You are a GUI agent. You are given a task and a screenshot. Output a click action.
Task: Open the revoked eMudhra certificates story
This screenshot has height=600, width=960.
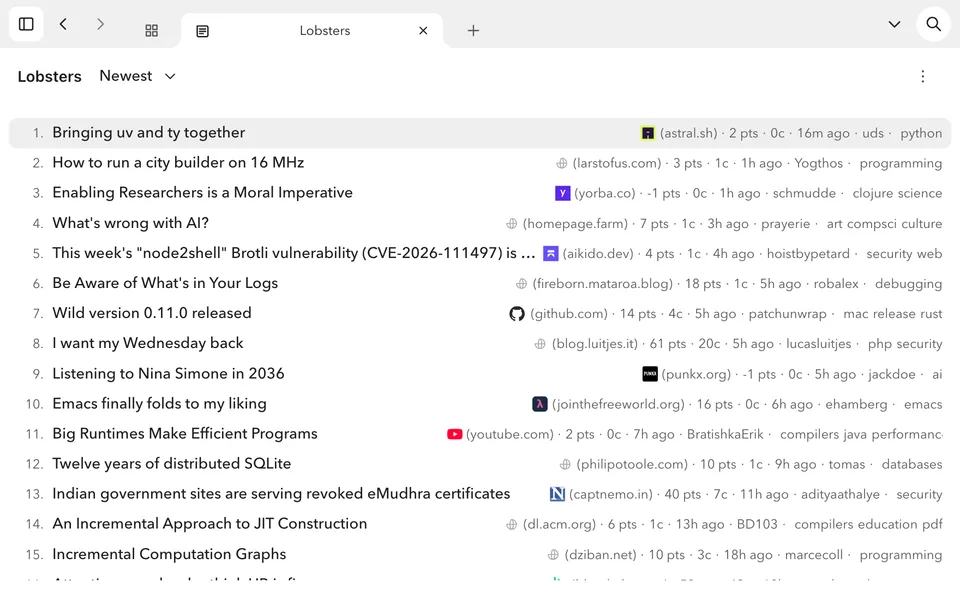coord(281,493)
